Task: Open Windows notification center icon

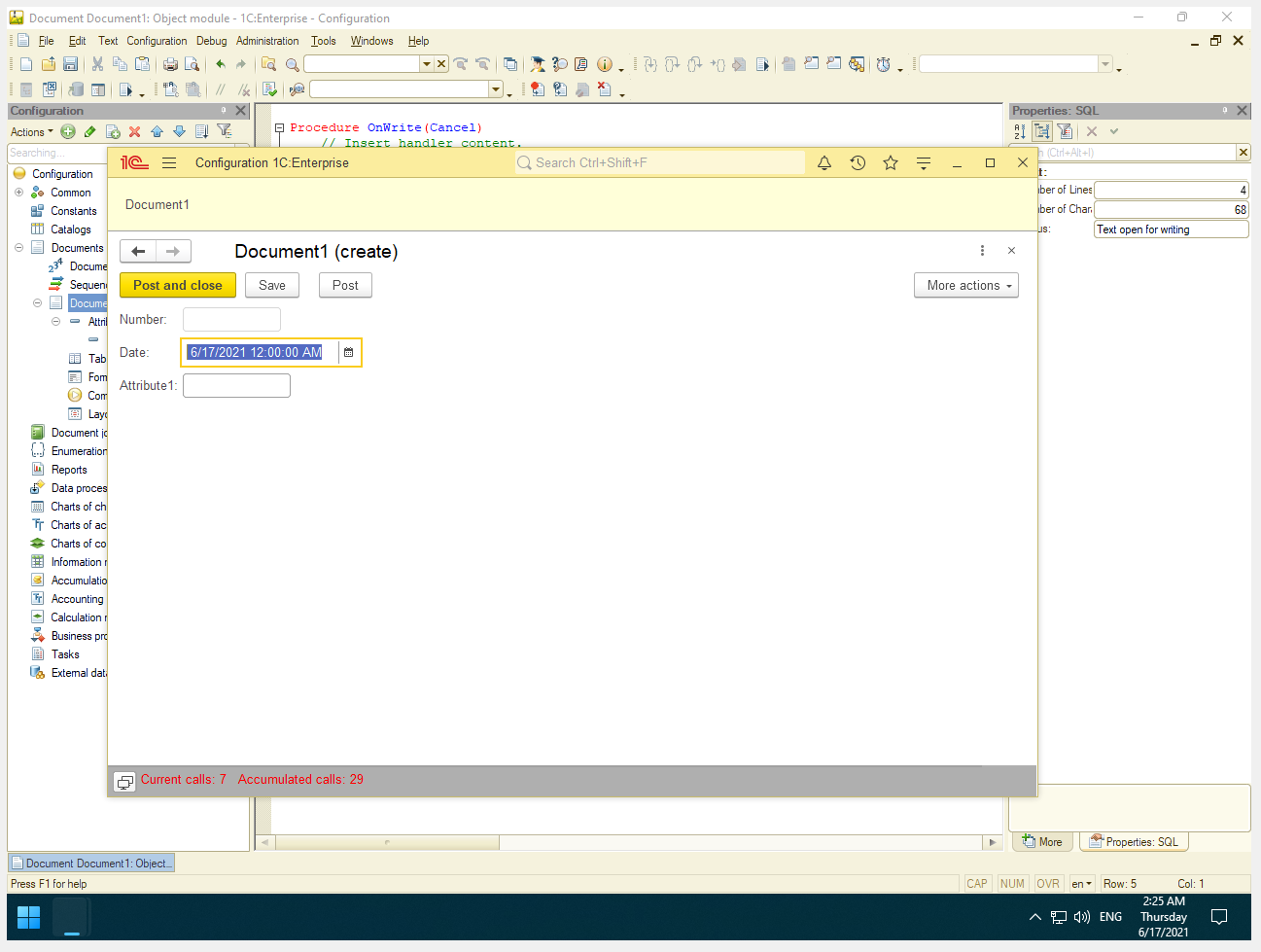Action: [1219, 917]
